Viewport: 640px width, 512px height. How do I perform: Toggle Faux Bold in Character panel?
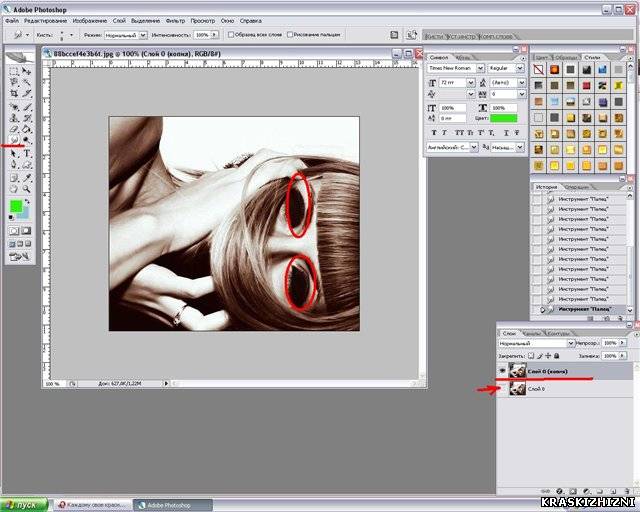[434, 133]
